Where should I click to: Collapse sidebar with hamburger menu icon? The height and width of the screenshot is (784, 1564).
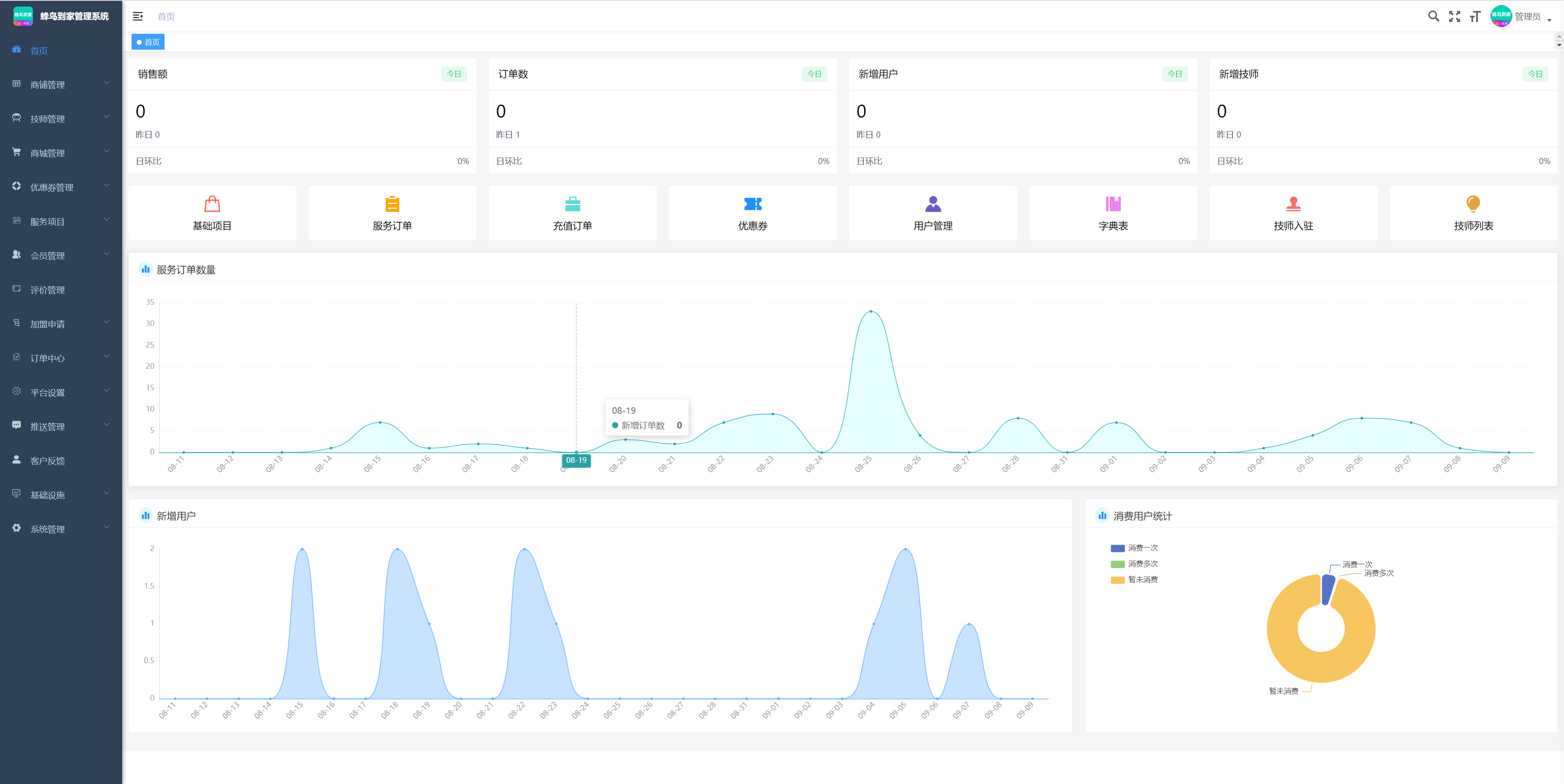tap(138, 16)
